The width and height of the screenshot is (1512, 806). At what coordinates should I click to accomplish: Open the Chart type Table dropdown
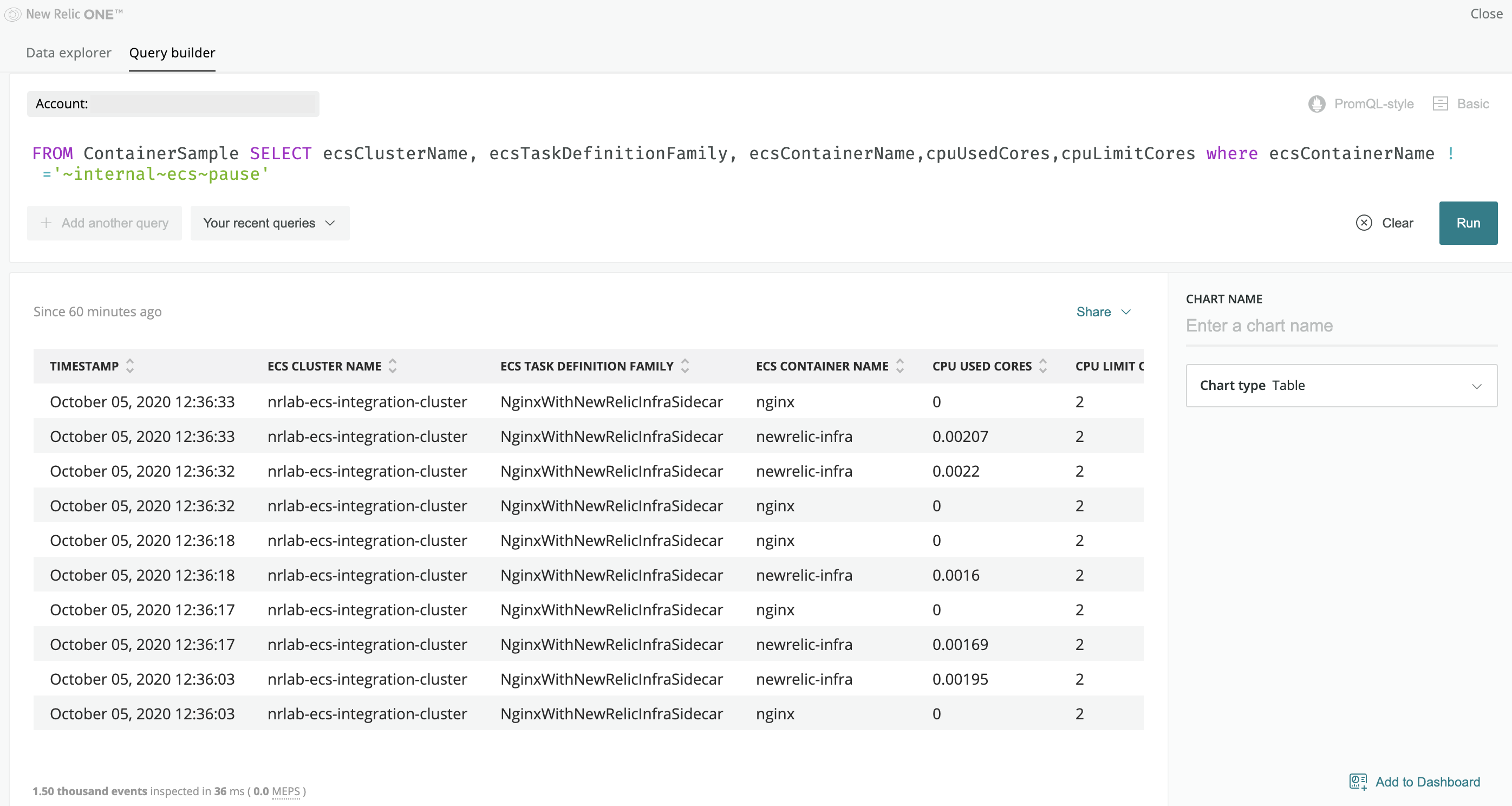tap(1341, 386)
